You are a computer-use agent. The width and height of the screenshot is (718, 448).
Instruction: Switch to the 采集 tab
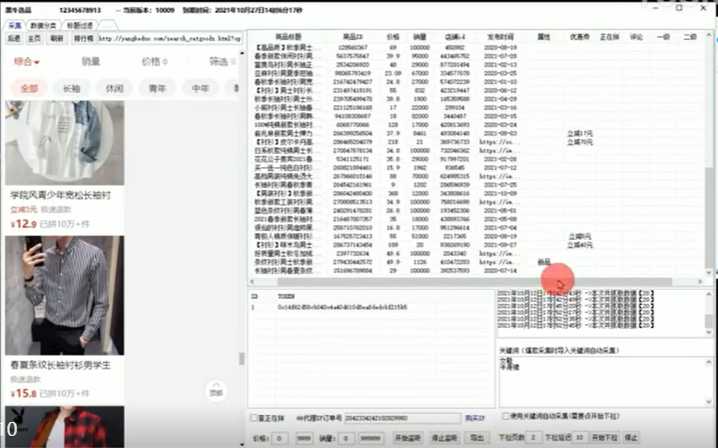pos(14,24)
